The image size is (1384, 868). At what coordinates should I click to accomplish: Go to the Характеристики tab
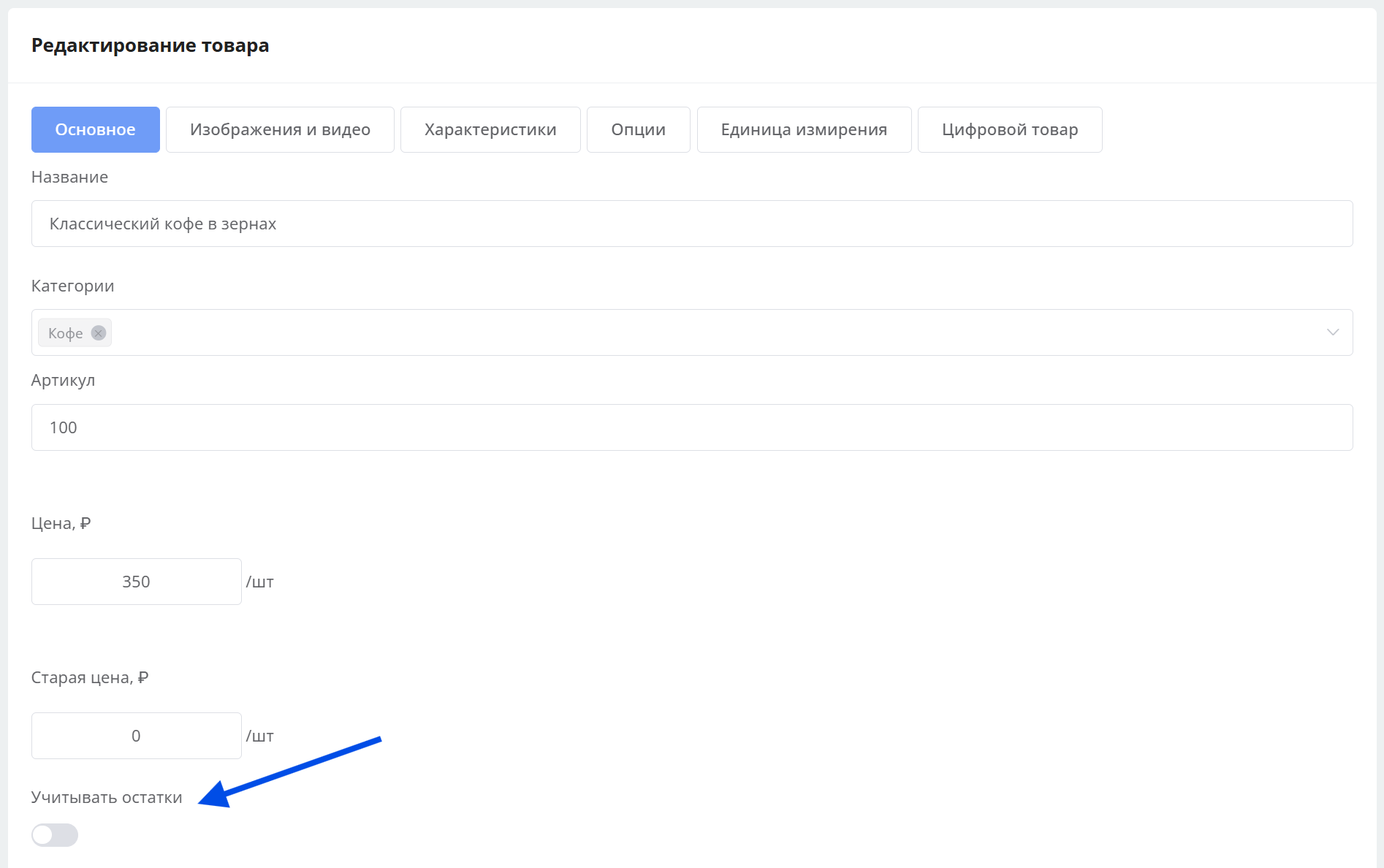click(490, 130)
